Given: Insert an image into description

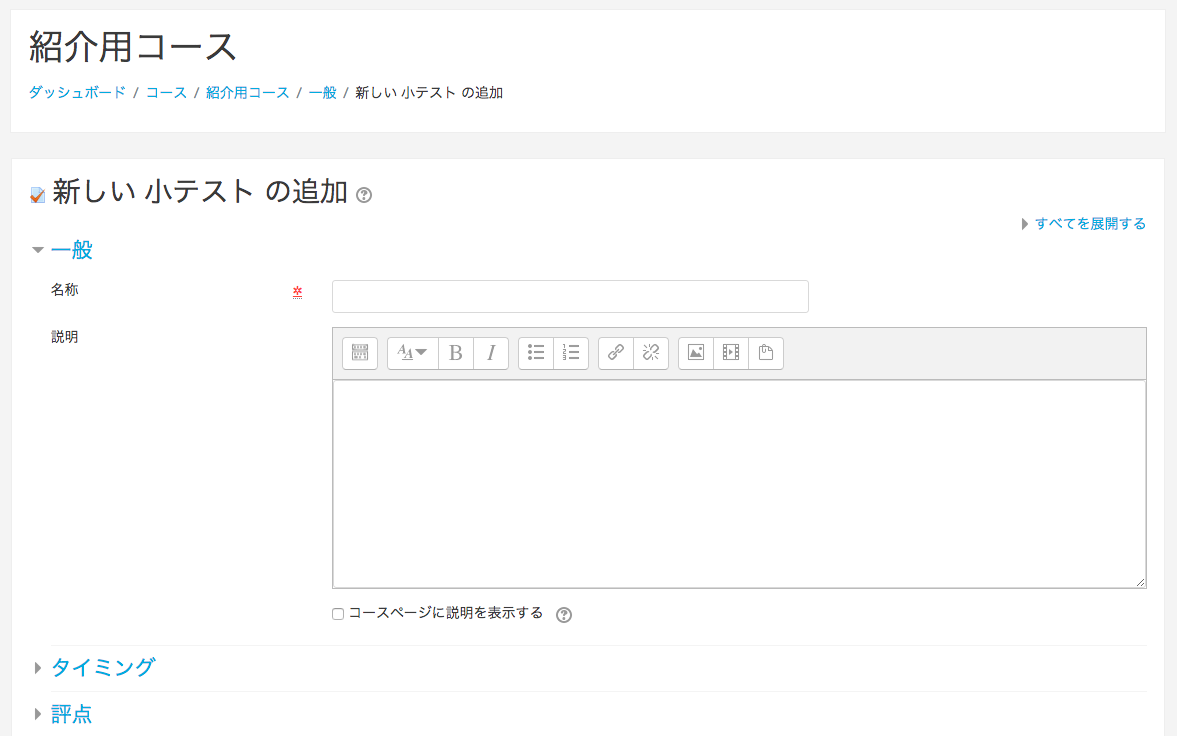Looking at the screenshot, I should tap(696, 353).
